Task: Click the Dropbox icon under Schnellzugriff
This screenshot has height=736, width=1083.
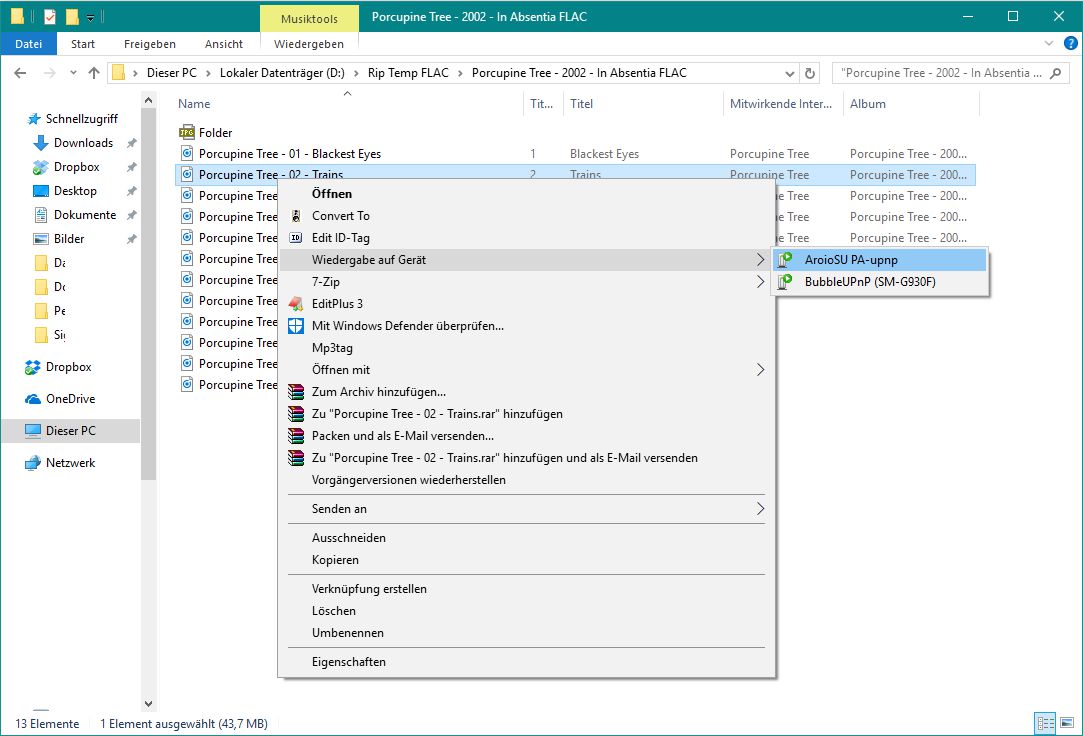Action: 41,167
